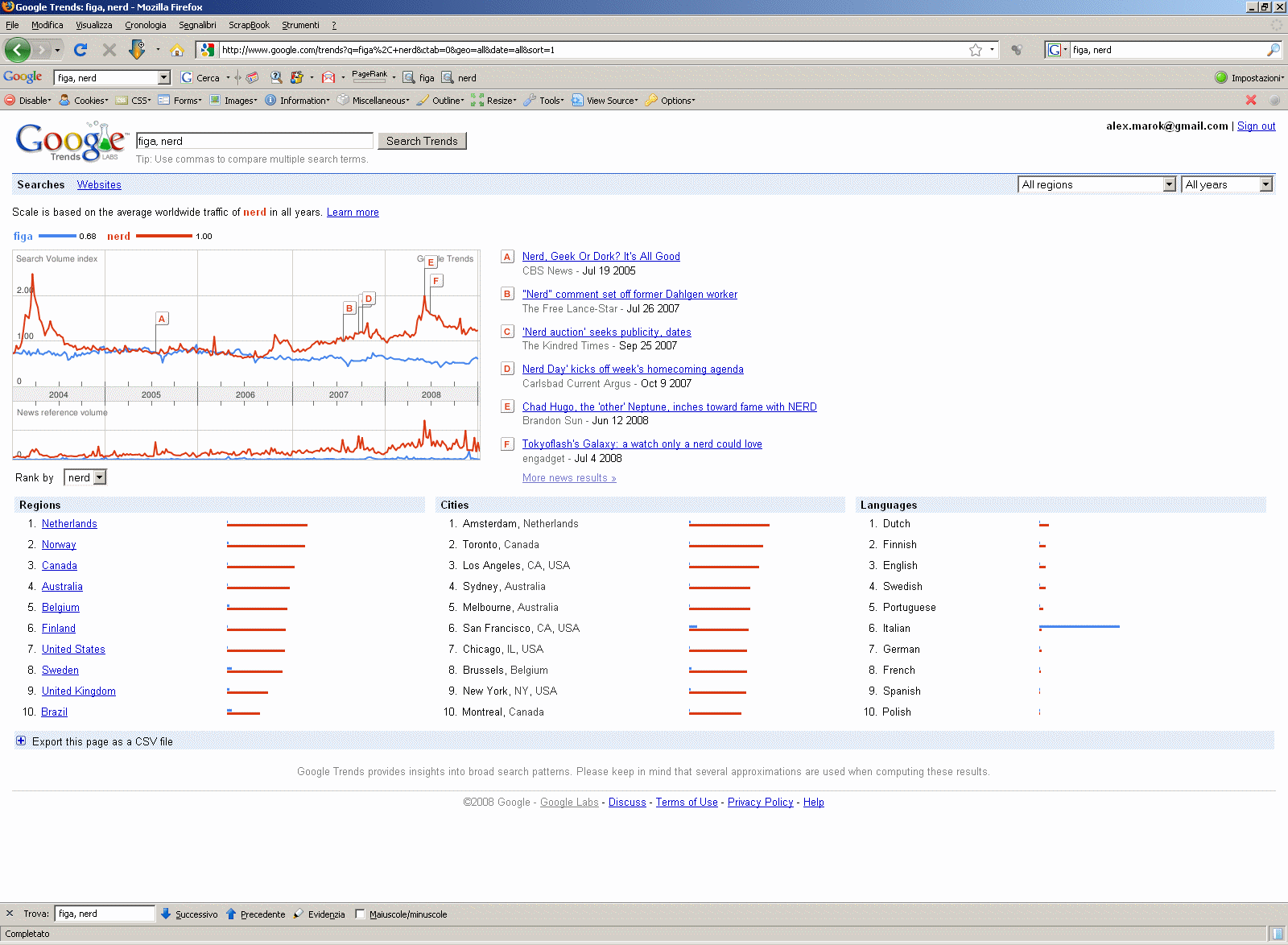Click the Google Toolbar logo
Image resolution: width=1288 pixels, height=945 pixels.
click(x=23, y=77)
